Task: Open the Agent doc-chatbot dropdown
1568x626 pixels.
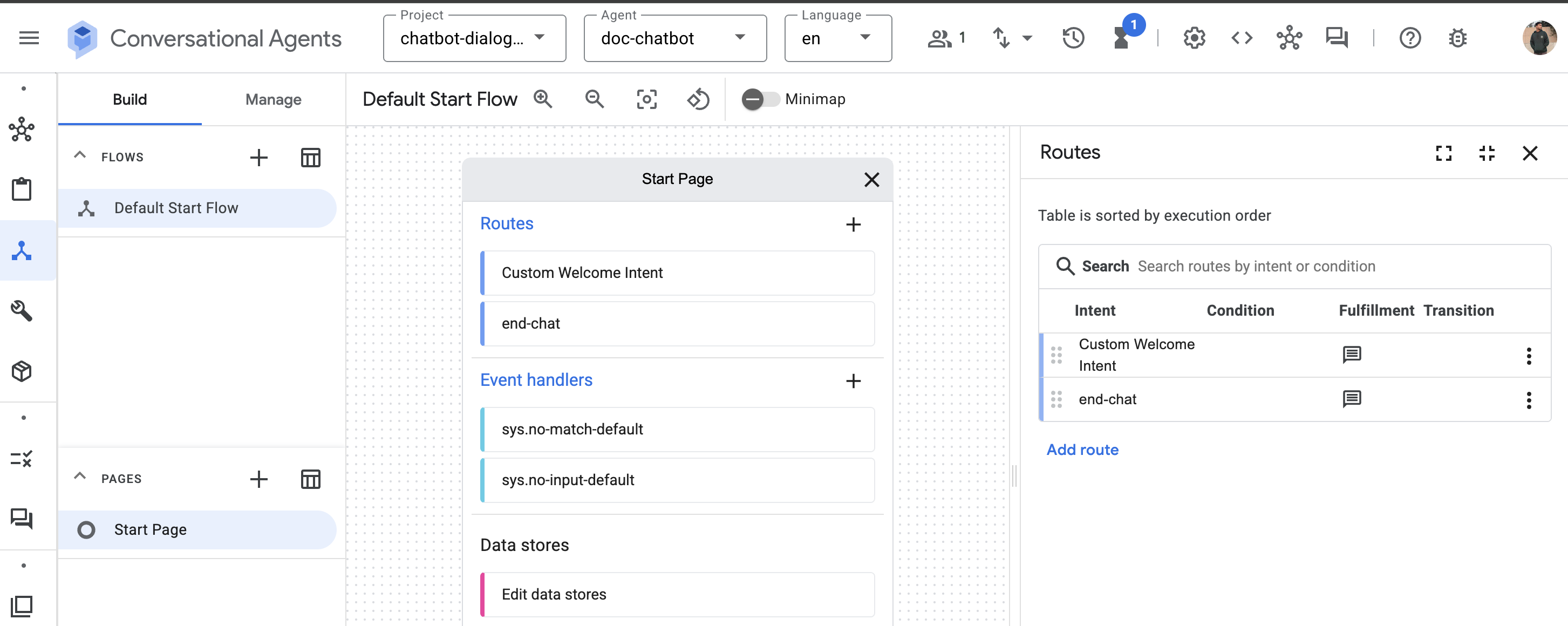Action: click(x=674, y=38)
